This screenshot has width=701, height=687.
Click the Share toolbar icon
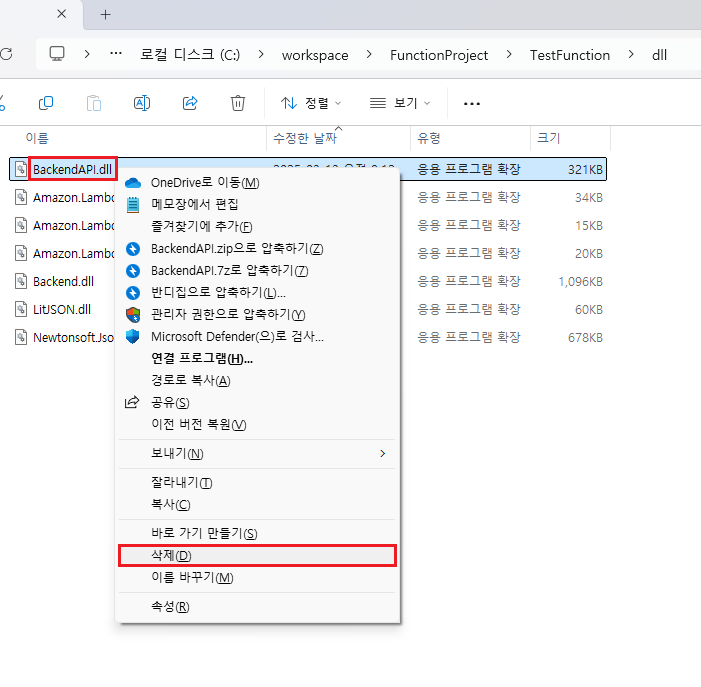pyautogui.click(x=190, y=103)
